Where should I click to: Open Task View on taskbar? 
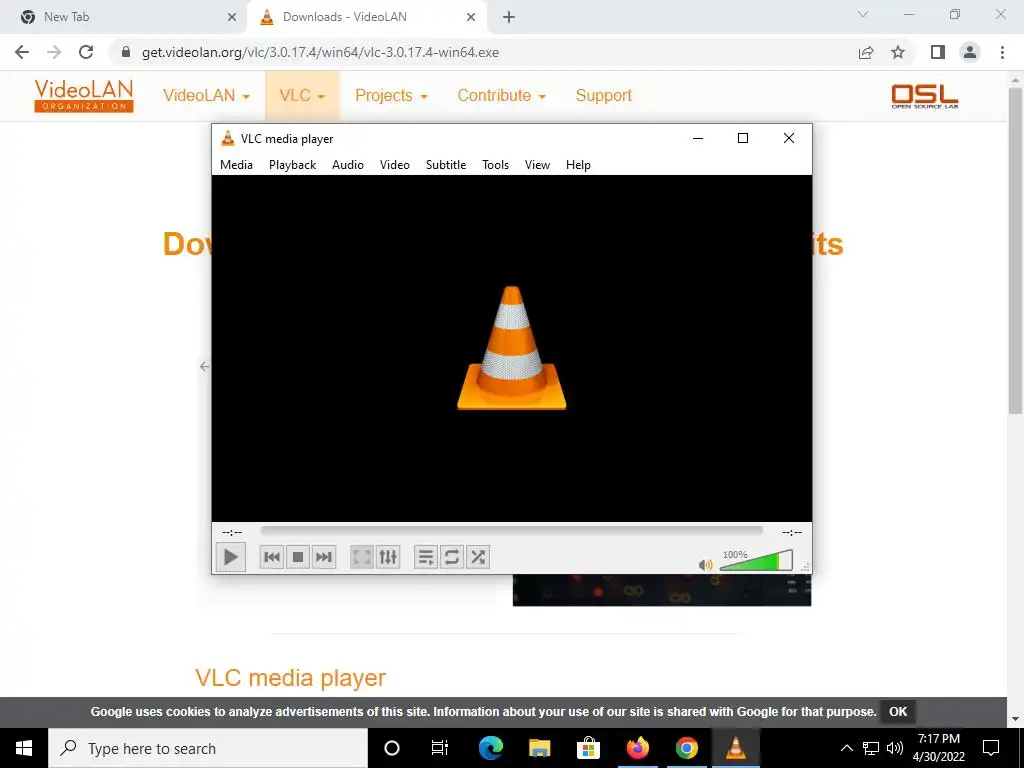(x=440, y=748)
